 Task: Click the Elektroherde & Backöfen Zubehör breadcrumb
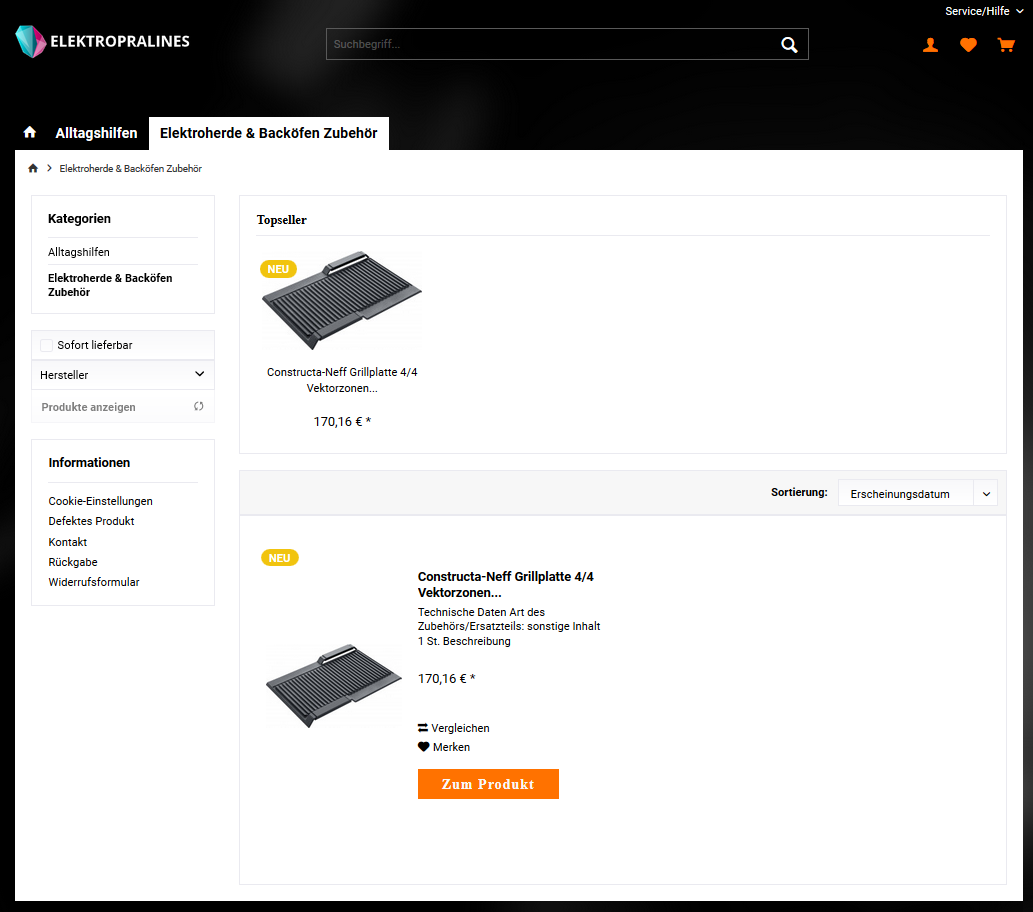tap(130, 169)
